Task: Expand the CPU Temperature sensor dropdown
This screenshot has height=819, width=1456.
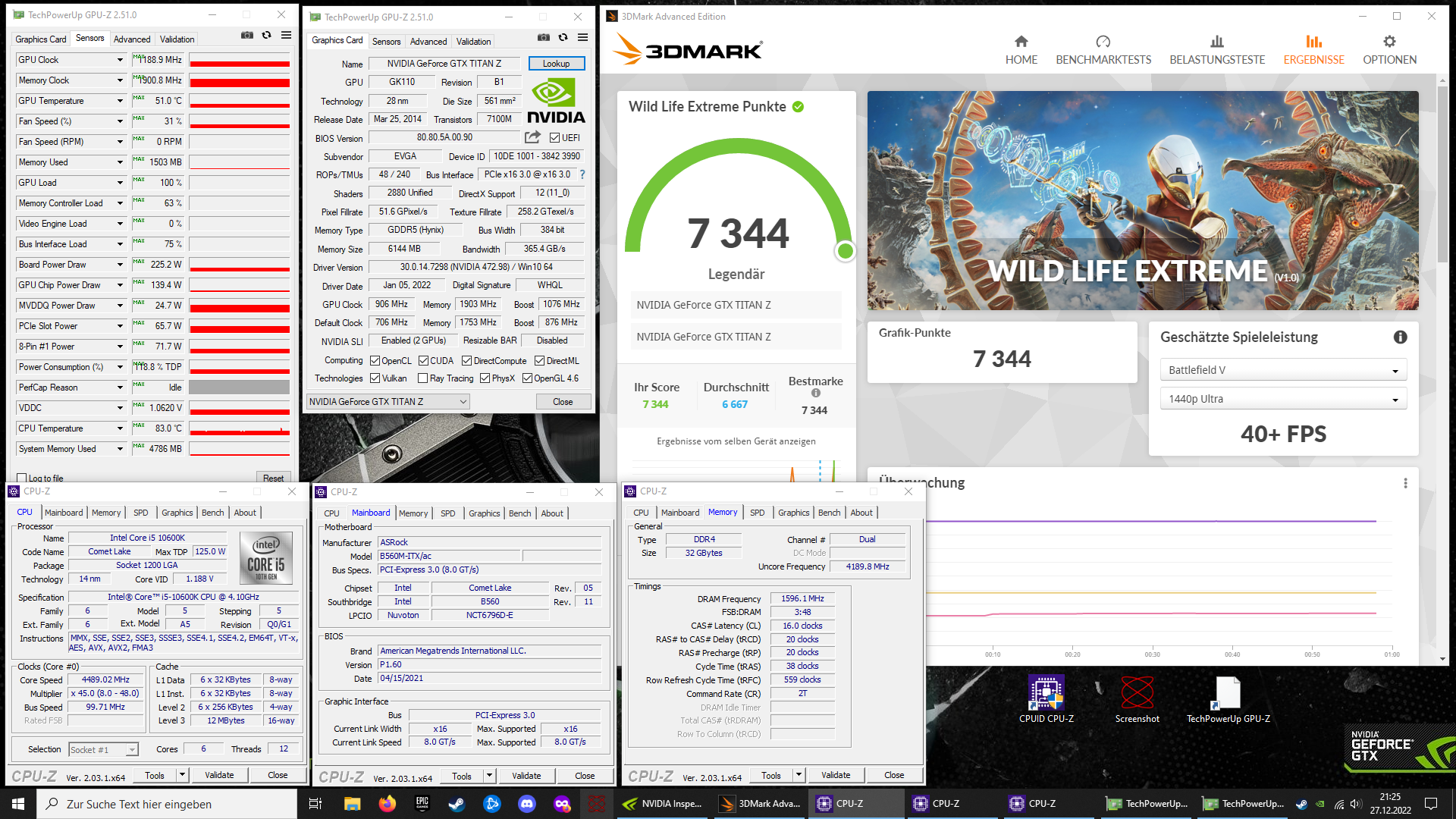Action: 120,428
